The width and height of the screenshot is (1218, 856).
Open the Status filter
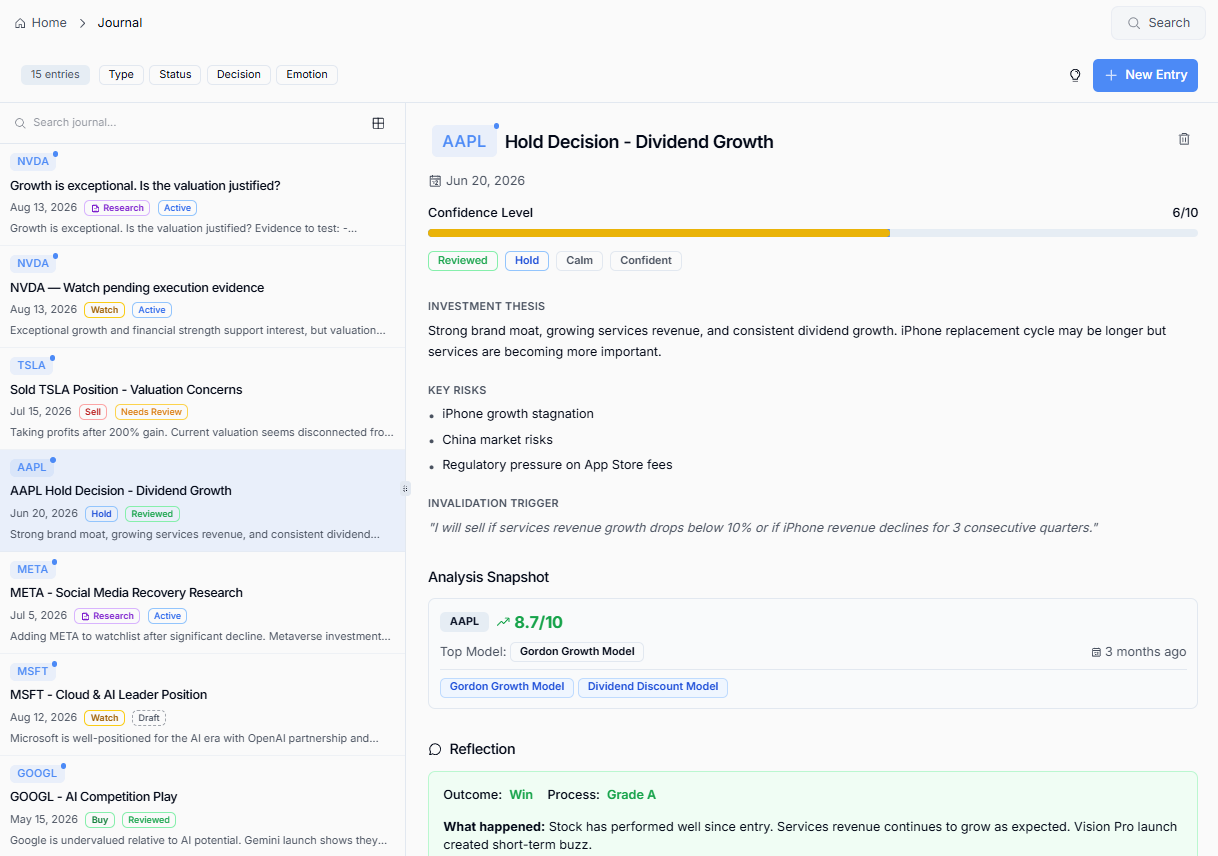pos(175,75)
